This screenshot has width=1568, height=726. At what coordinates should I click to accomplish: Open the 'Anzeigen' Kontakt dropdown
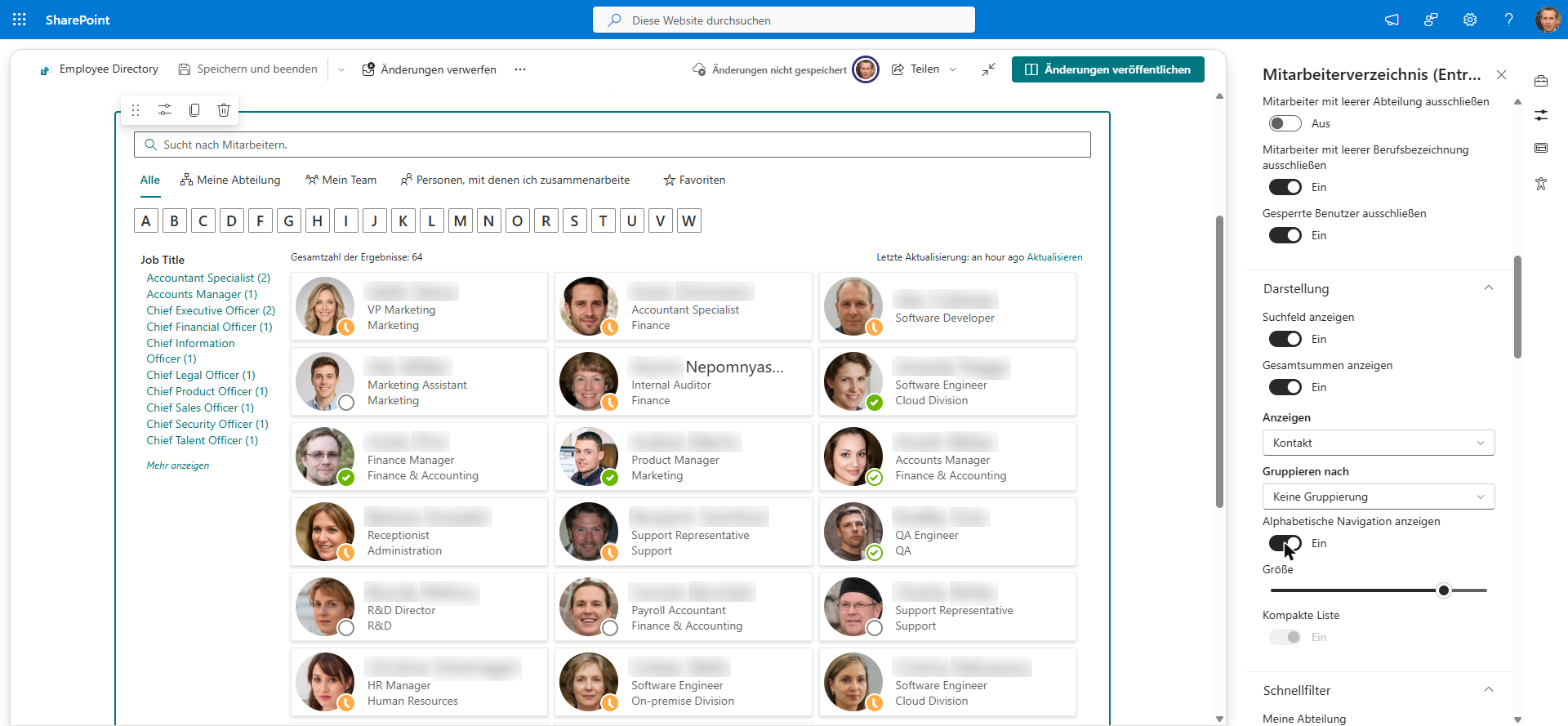point(1379,442)
